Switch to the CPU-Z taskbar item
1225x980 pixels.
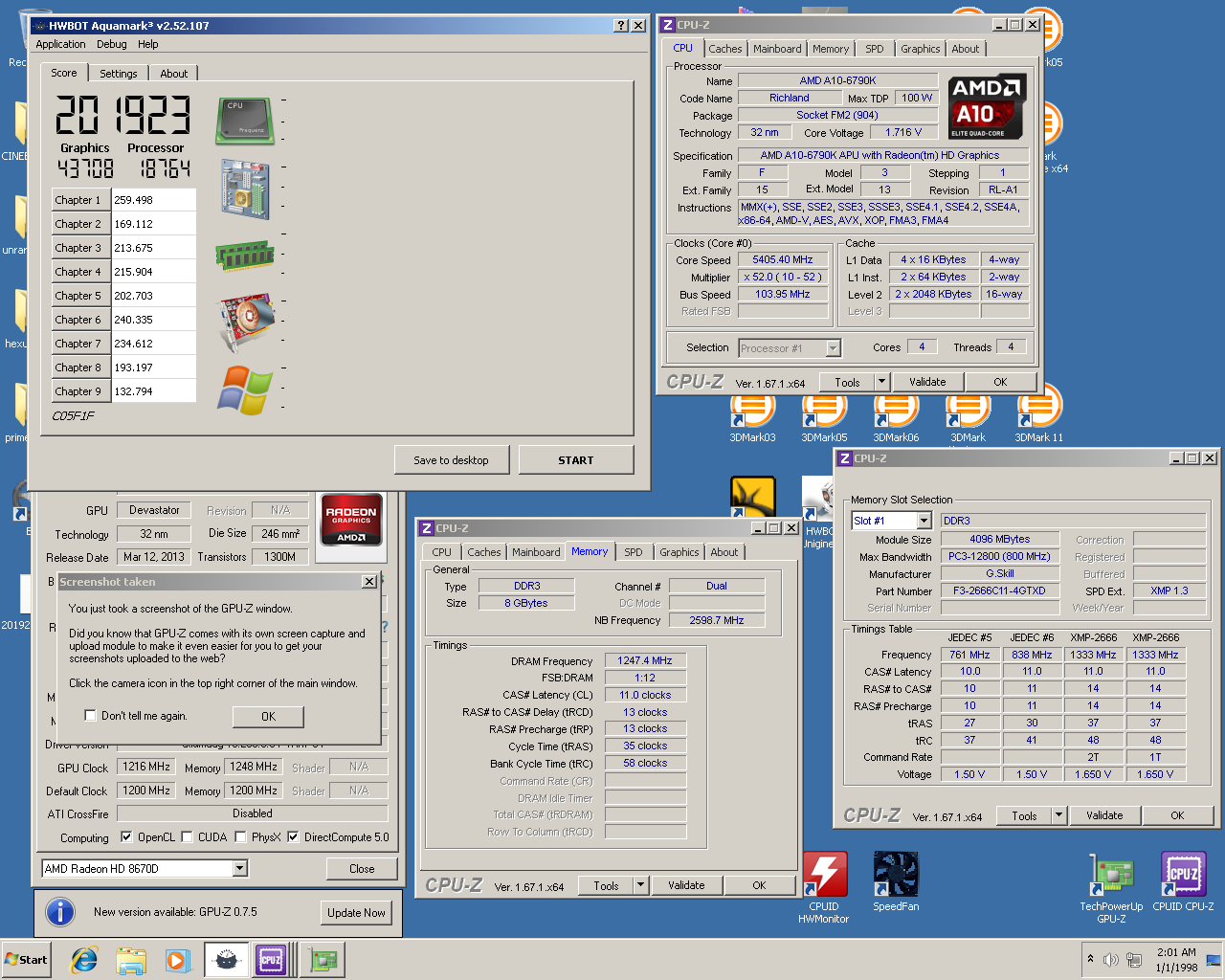(x=272, y=960)
